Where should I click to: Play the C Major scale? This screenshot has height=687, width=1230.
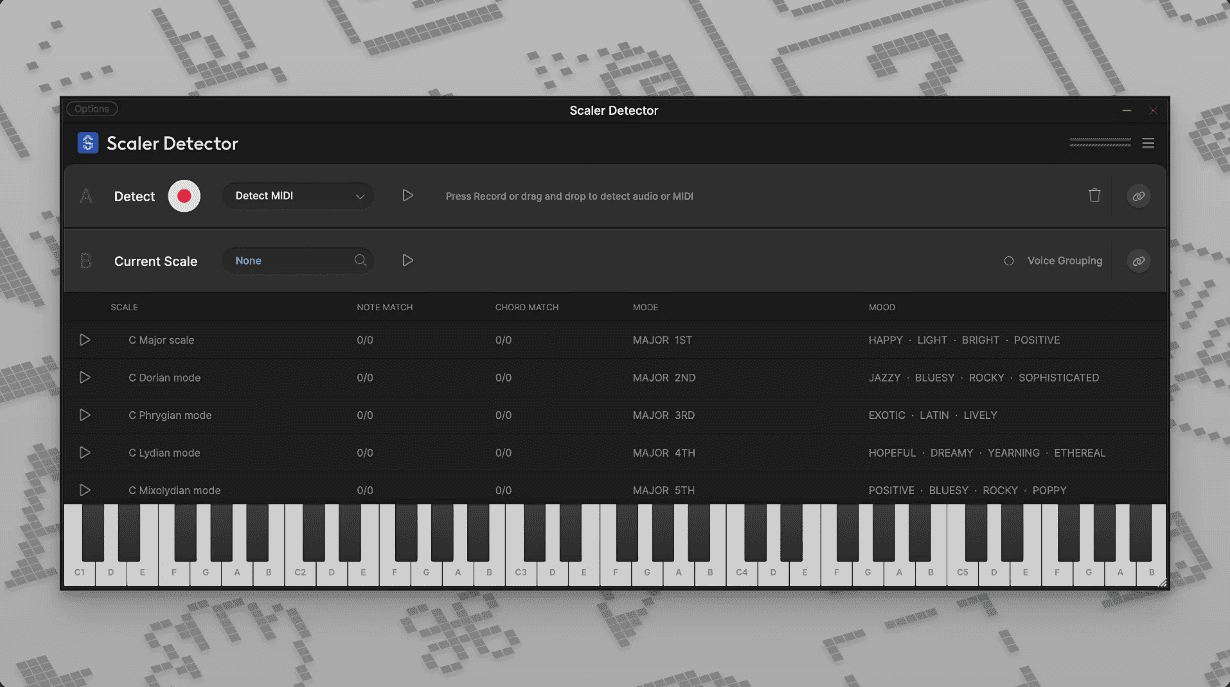click(85, 340)
